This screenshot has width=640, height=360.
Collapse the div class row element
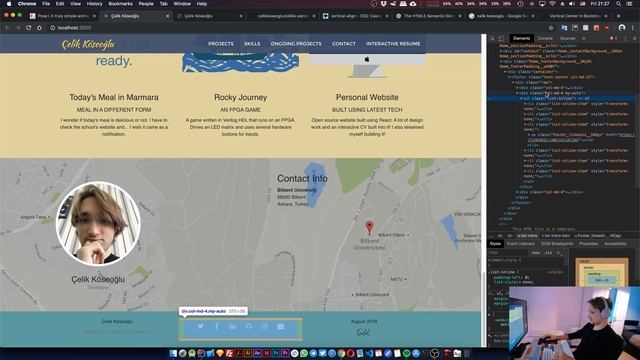point(513,82)
